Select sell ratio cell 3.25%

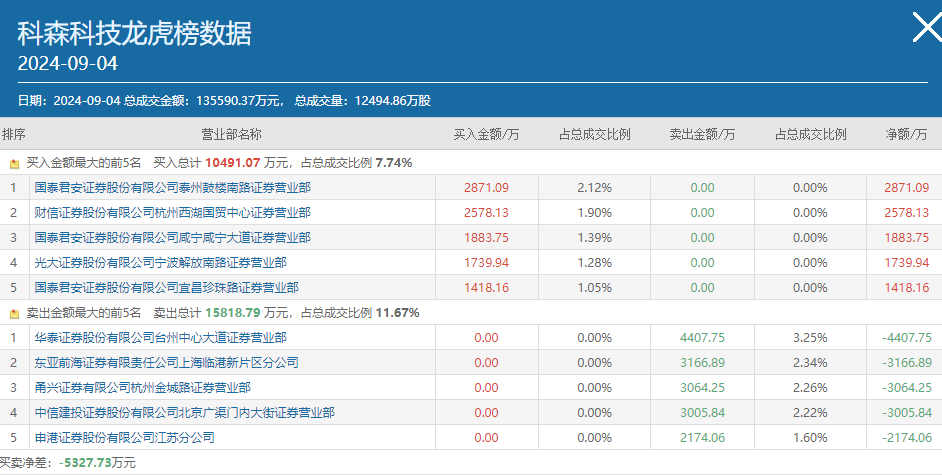(810, 338)
